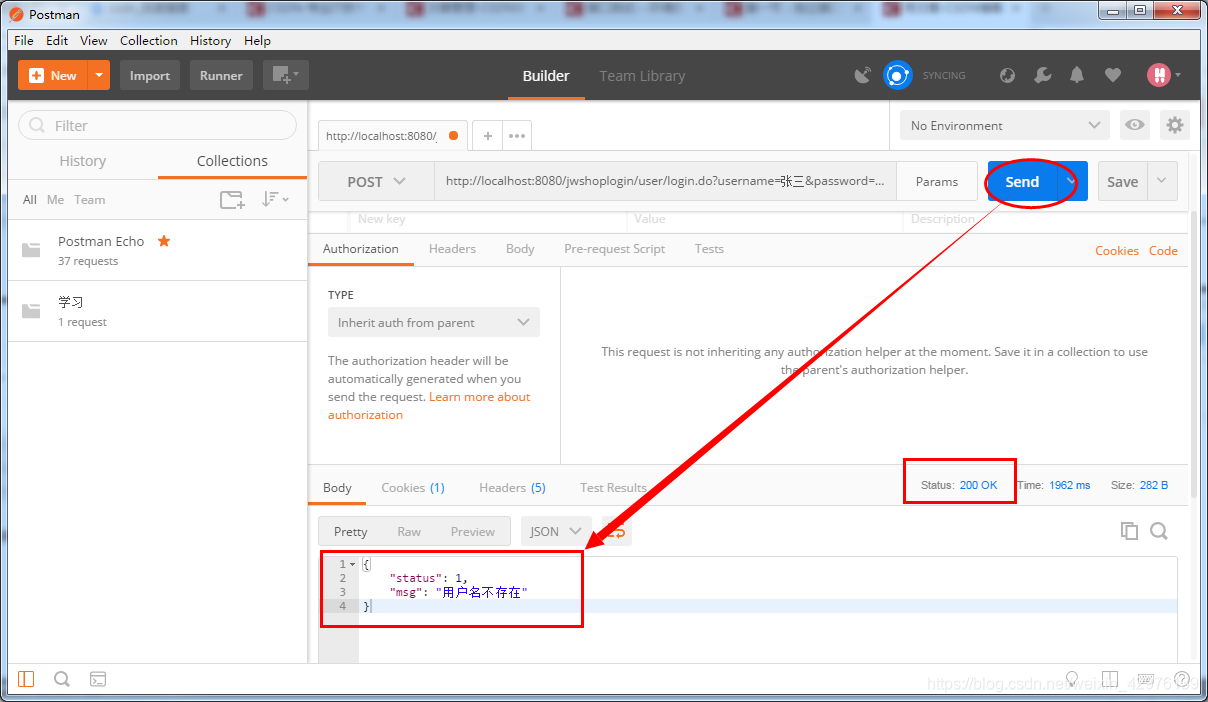Open the request Headers tab
The image size is (1208, 702).
coord(452,249)
